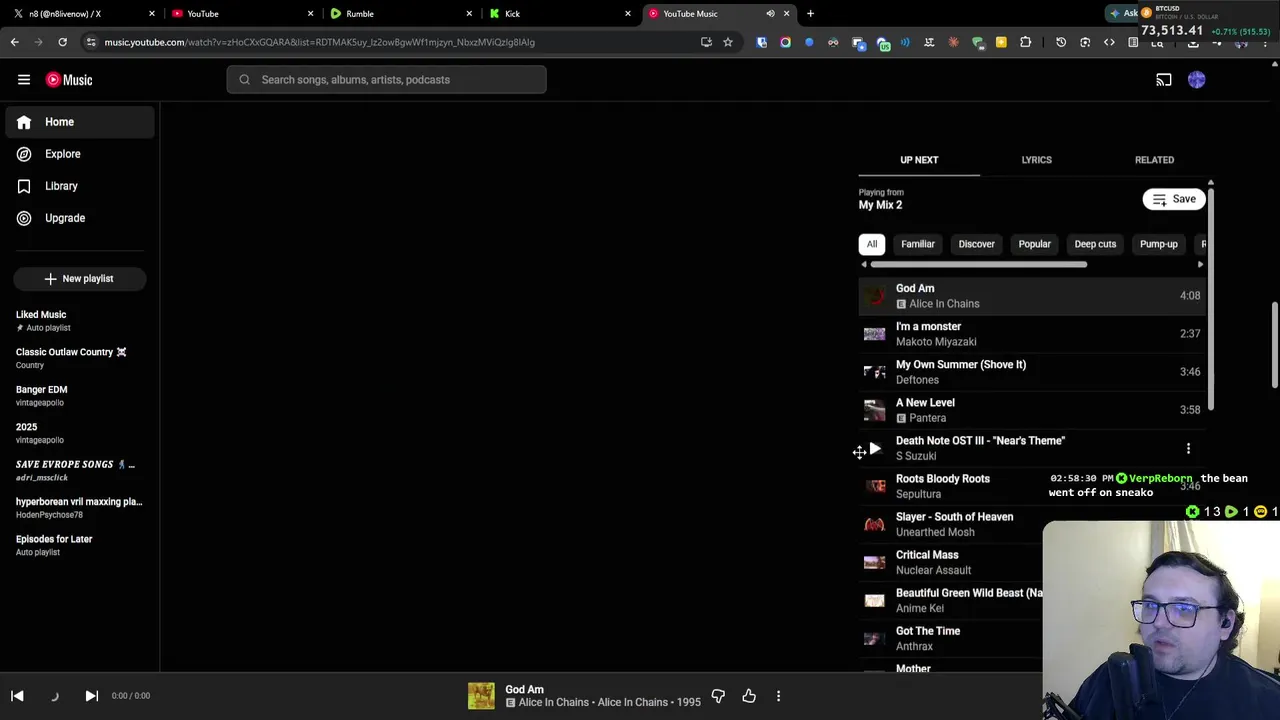This screenshot has width=1280, height=720.
Task: Click the YouTube Music logo
Action: [69, 80]
